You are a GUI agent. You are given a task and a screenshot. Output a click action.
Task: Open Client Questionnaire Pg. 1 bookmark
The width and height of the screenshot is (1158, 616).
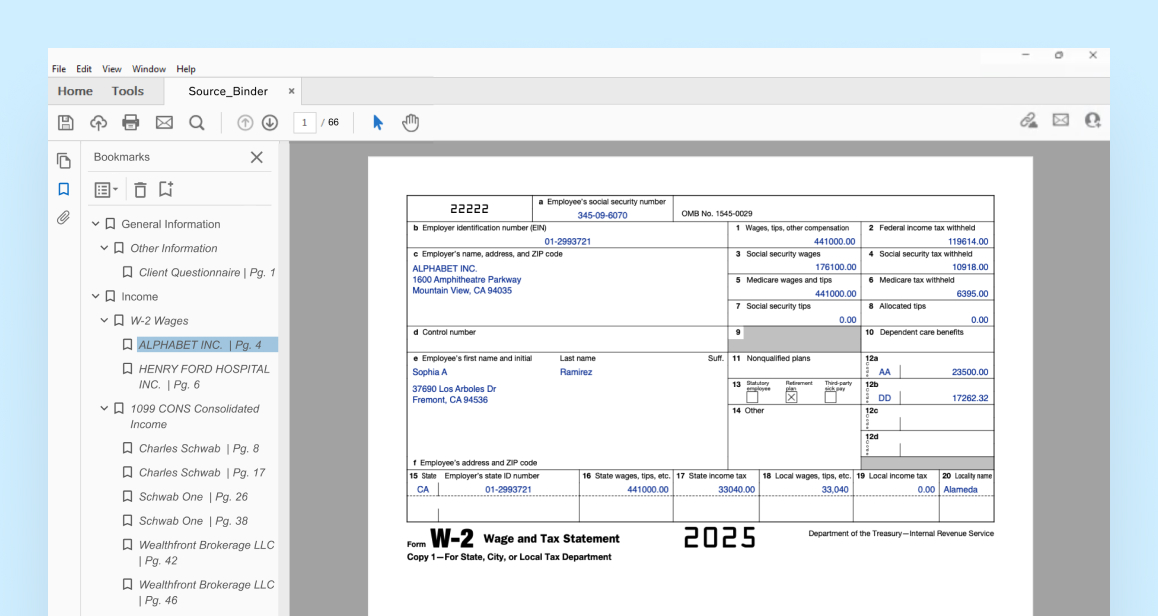(207, 272)
